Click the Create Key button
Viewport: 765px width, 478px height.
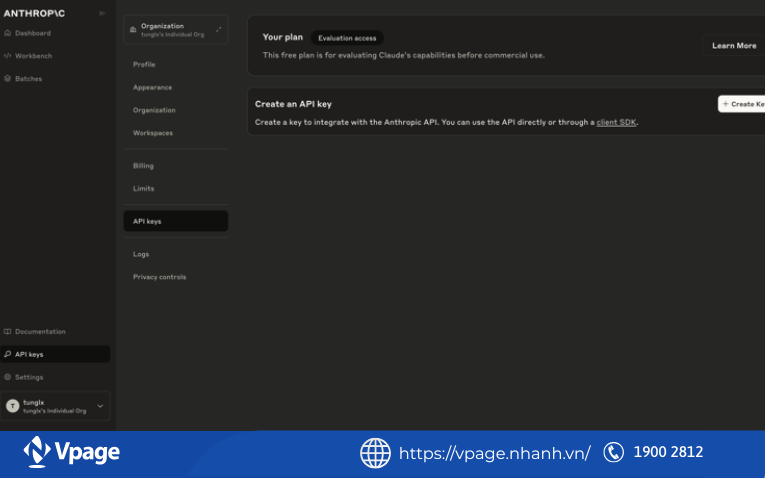[x=742, y=104]
